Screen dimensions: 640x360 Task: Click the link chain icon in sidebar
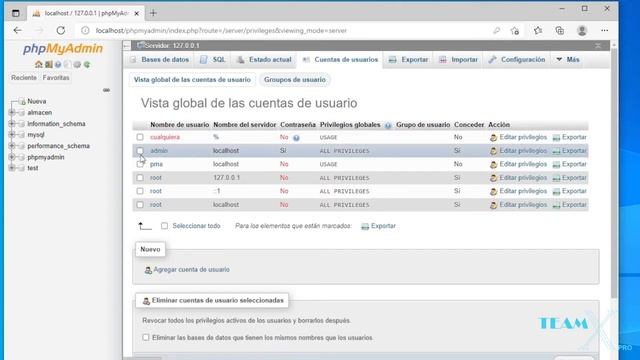[x=107, y=90]
